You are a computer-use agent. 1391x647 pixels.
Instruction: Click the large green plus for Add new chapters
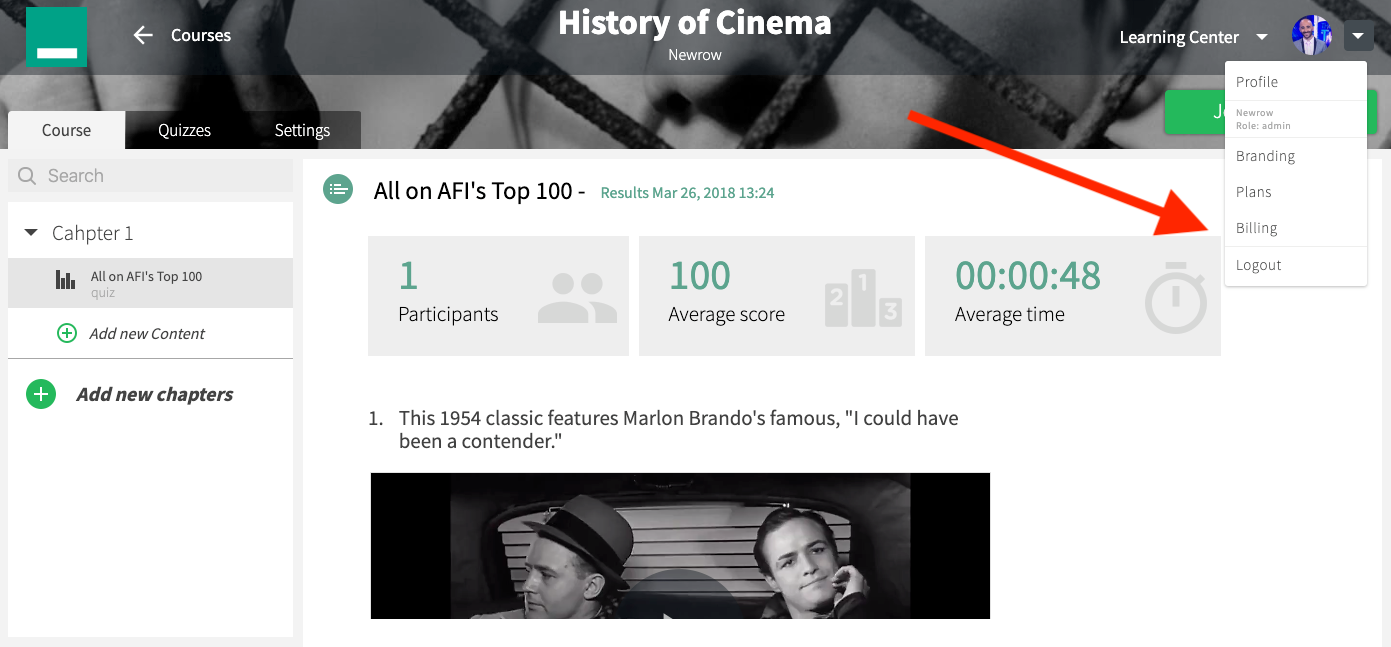click(x=41, y=394)
